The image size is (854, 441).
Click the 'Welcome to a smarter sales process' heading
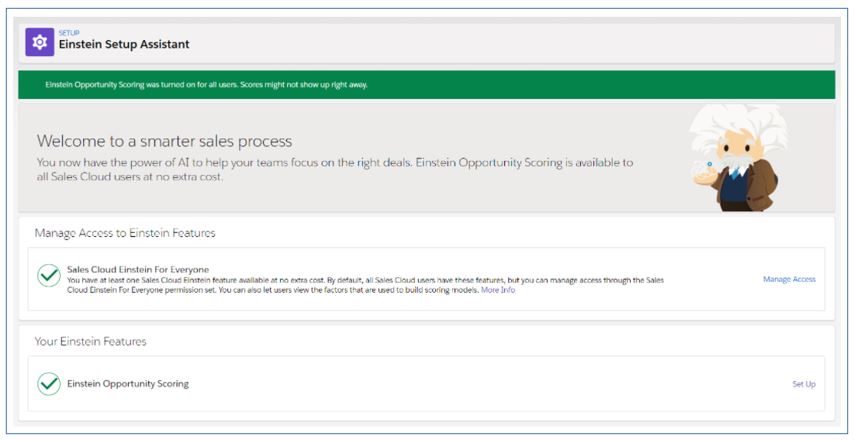pyautogui.click(x=164, y=141)
